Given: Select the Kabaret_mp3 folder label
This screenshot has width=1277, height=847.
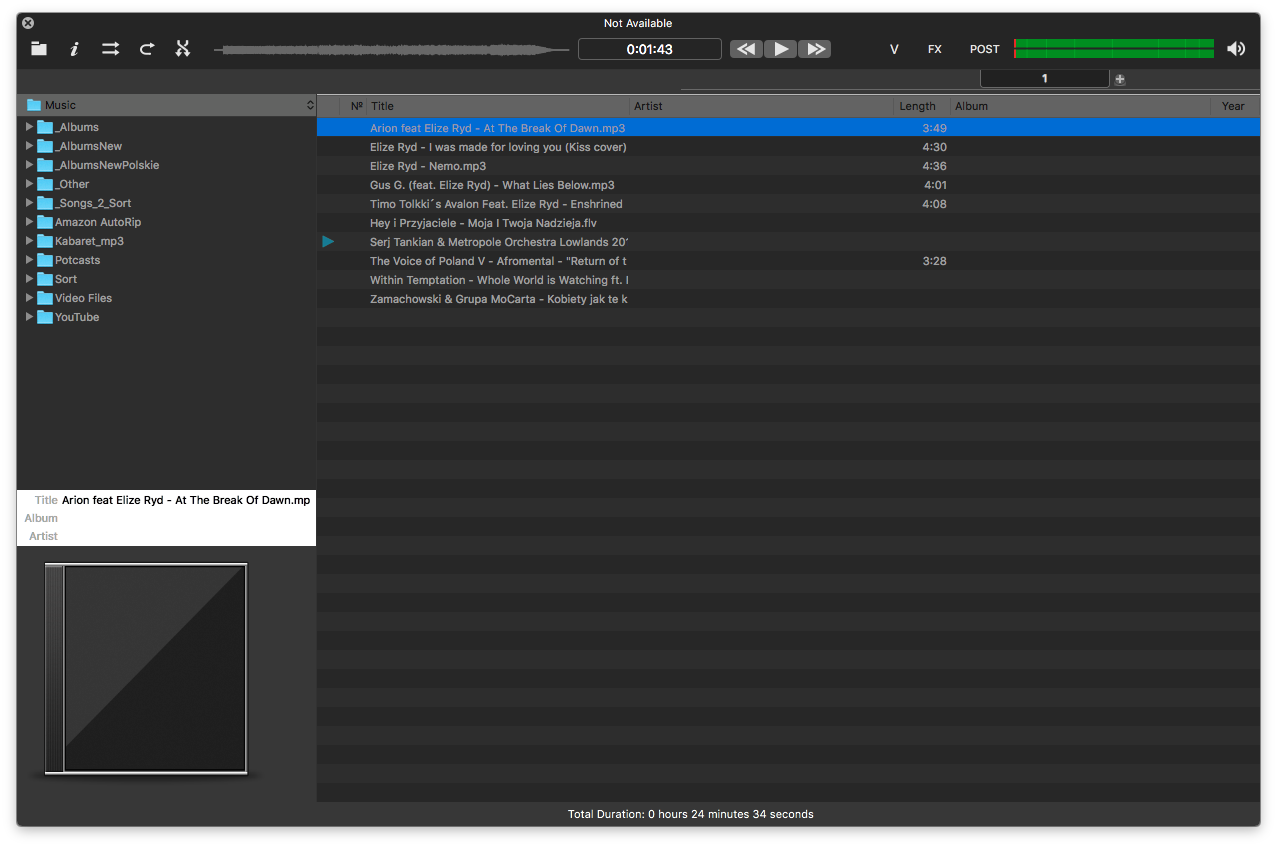Looking at the screenshot, I should click(x=89, y=241).
